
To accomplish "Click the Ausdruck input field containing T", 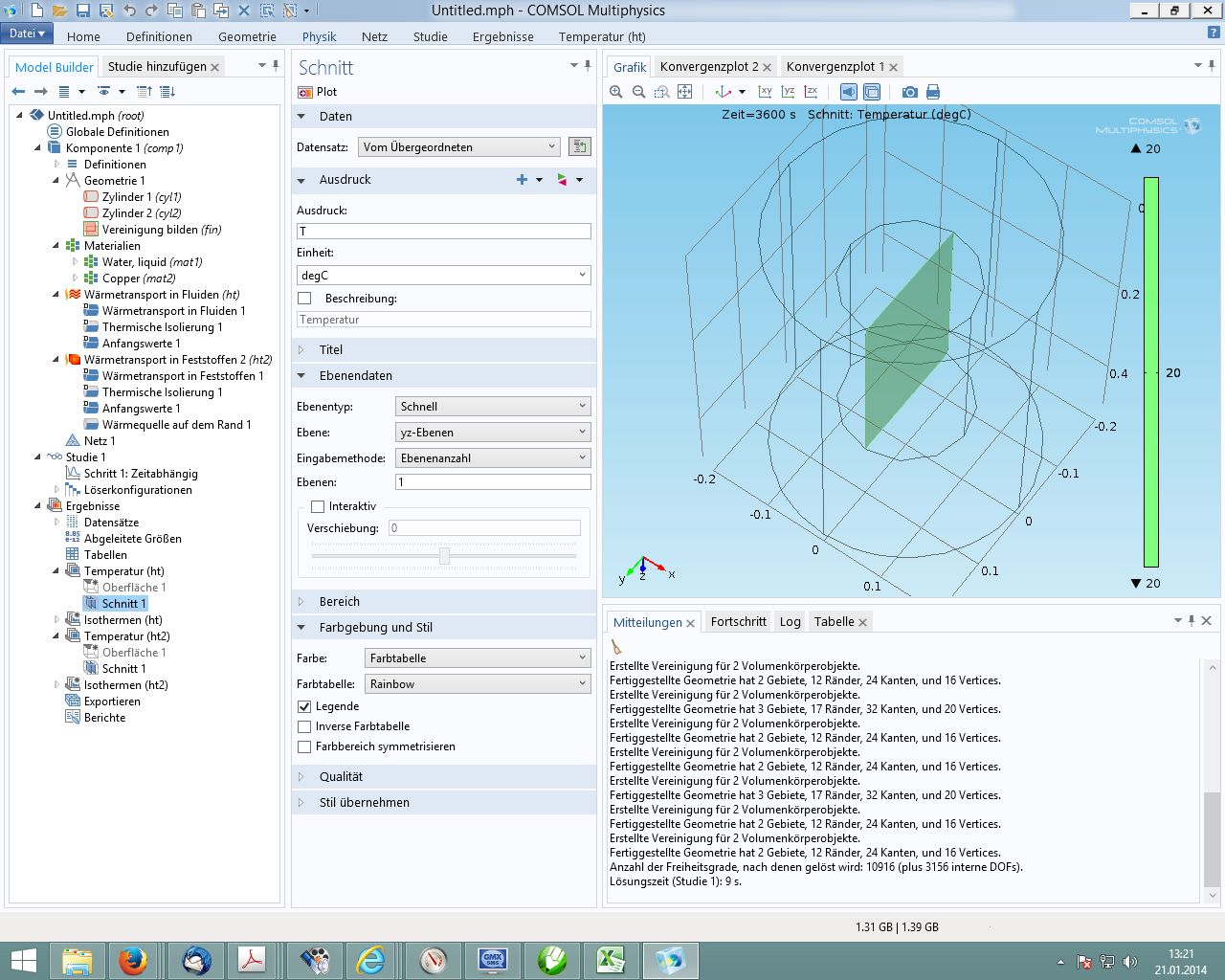I will click(444, 231).
